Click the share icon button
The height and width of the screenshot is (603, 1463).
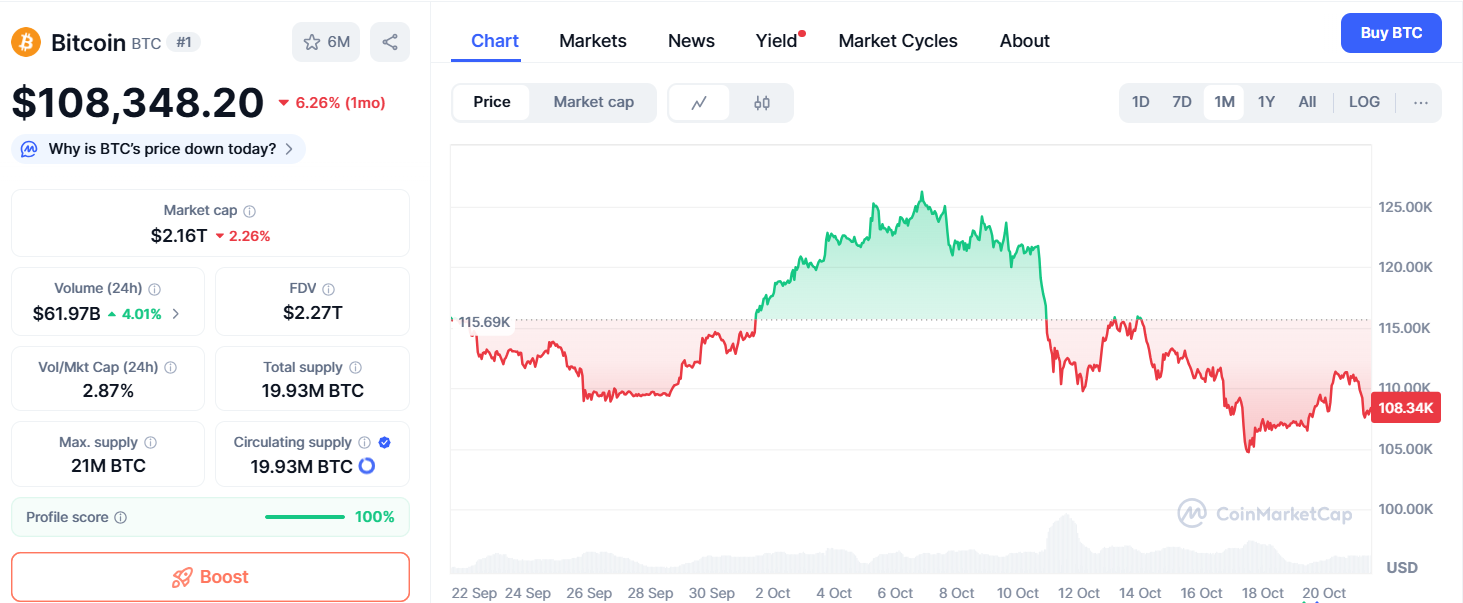pyautogui.click(x=390, y=42)
